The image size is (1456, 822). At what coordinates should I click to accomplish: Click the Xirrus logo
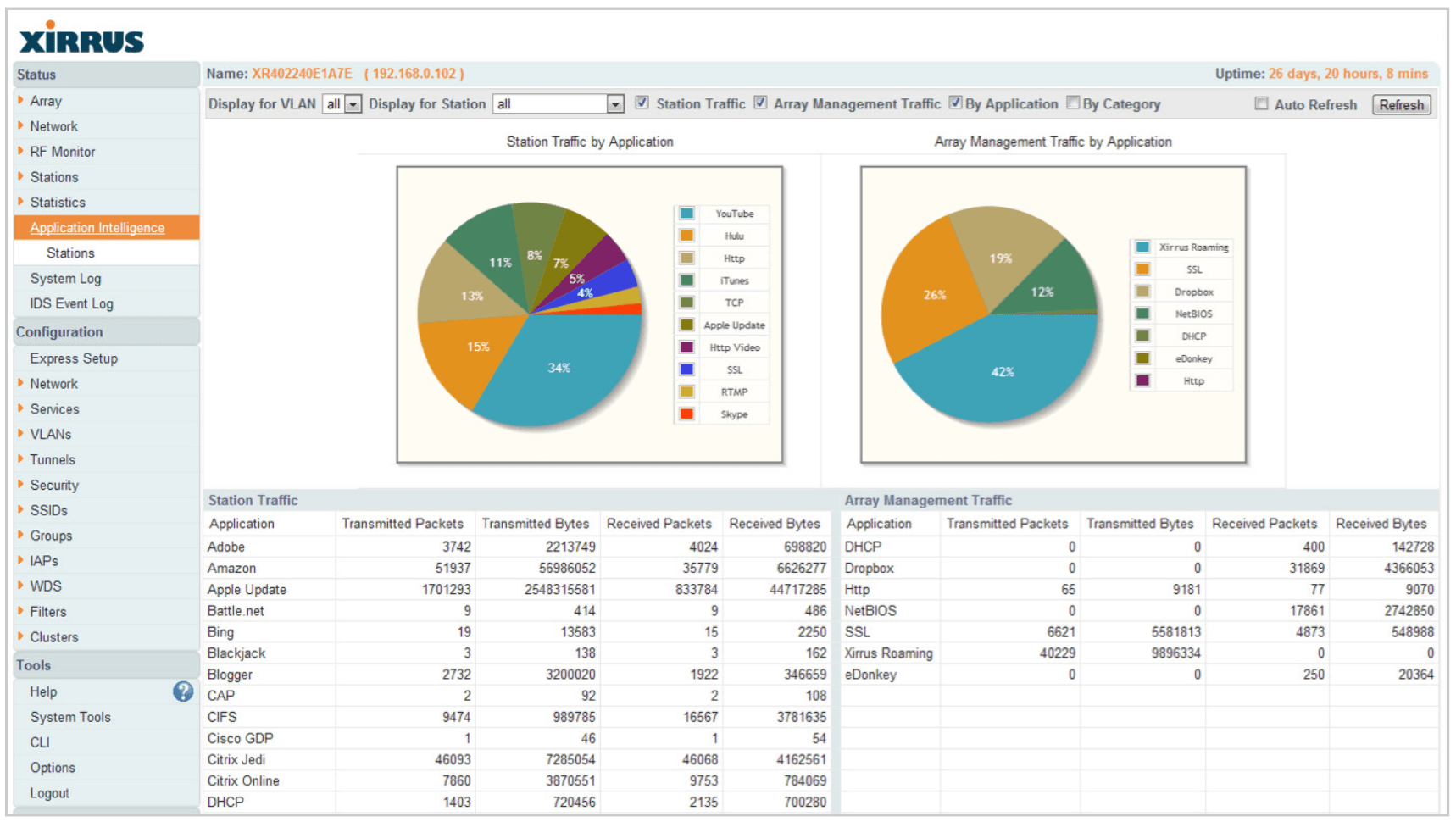coord(81,37)
